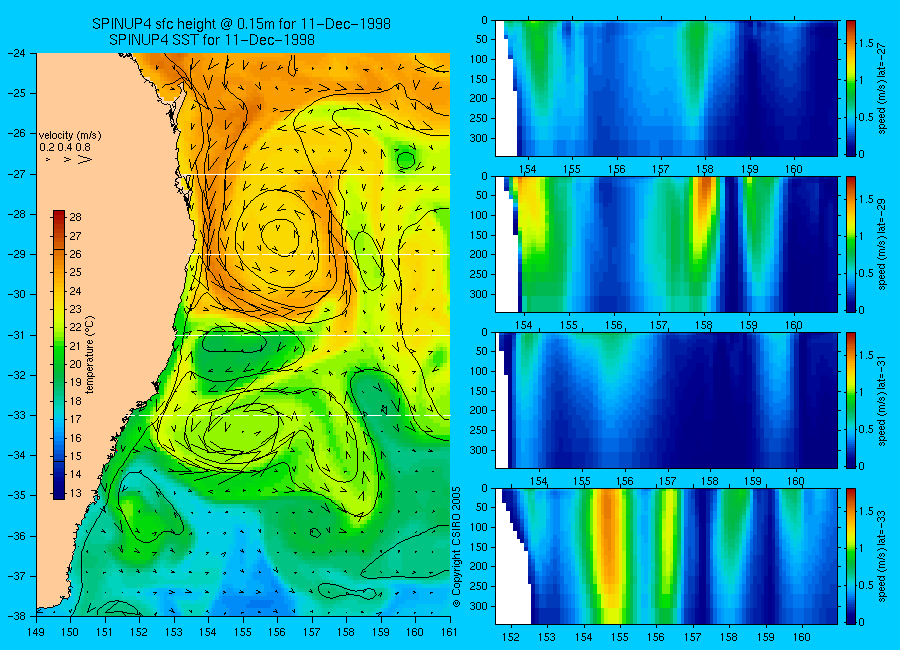Click the "speed (m/s) lat=-27" label
Viewport: 900px width, 650px height.
click(x=882, y=88)
